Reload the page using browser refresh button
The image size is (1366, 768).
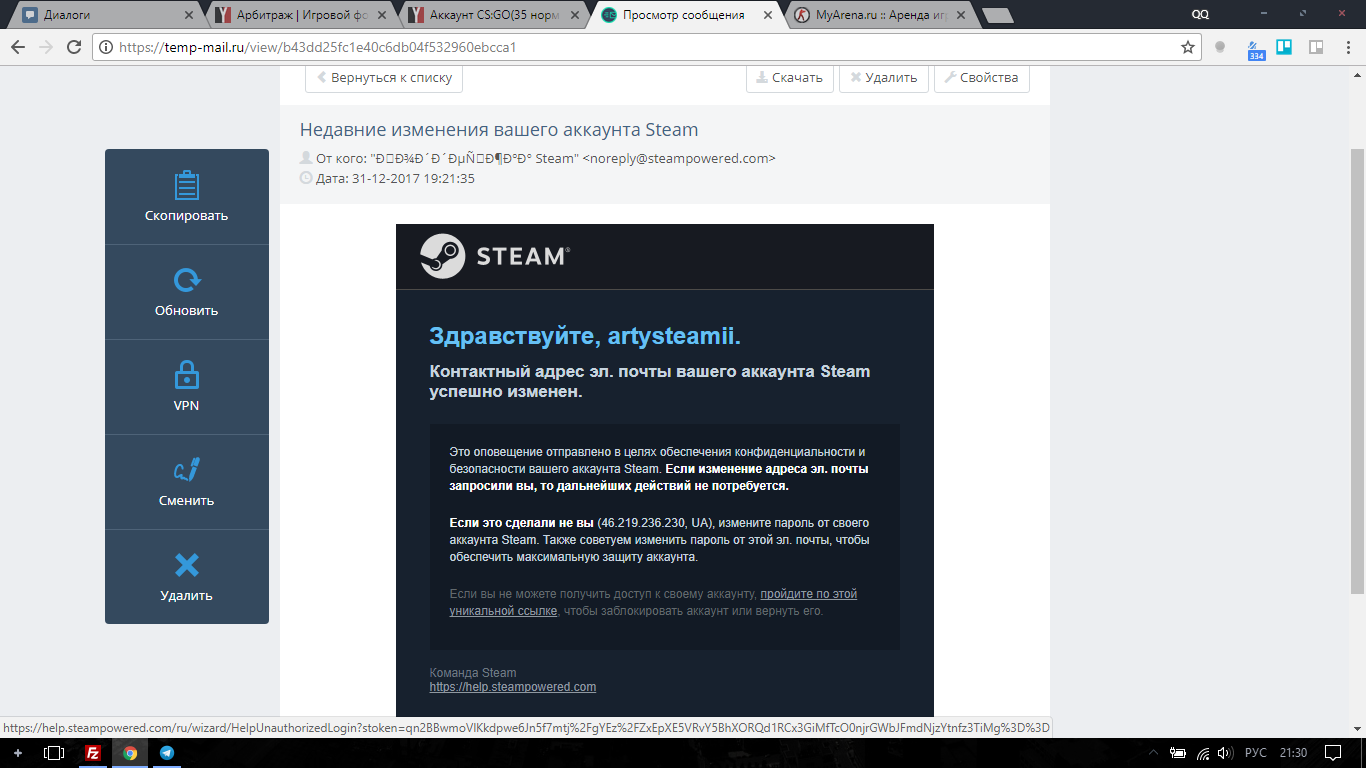[x=74, y=47]
